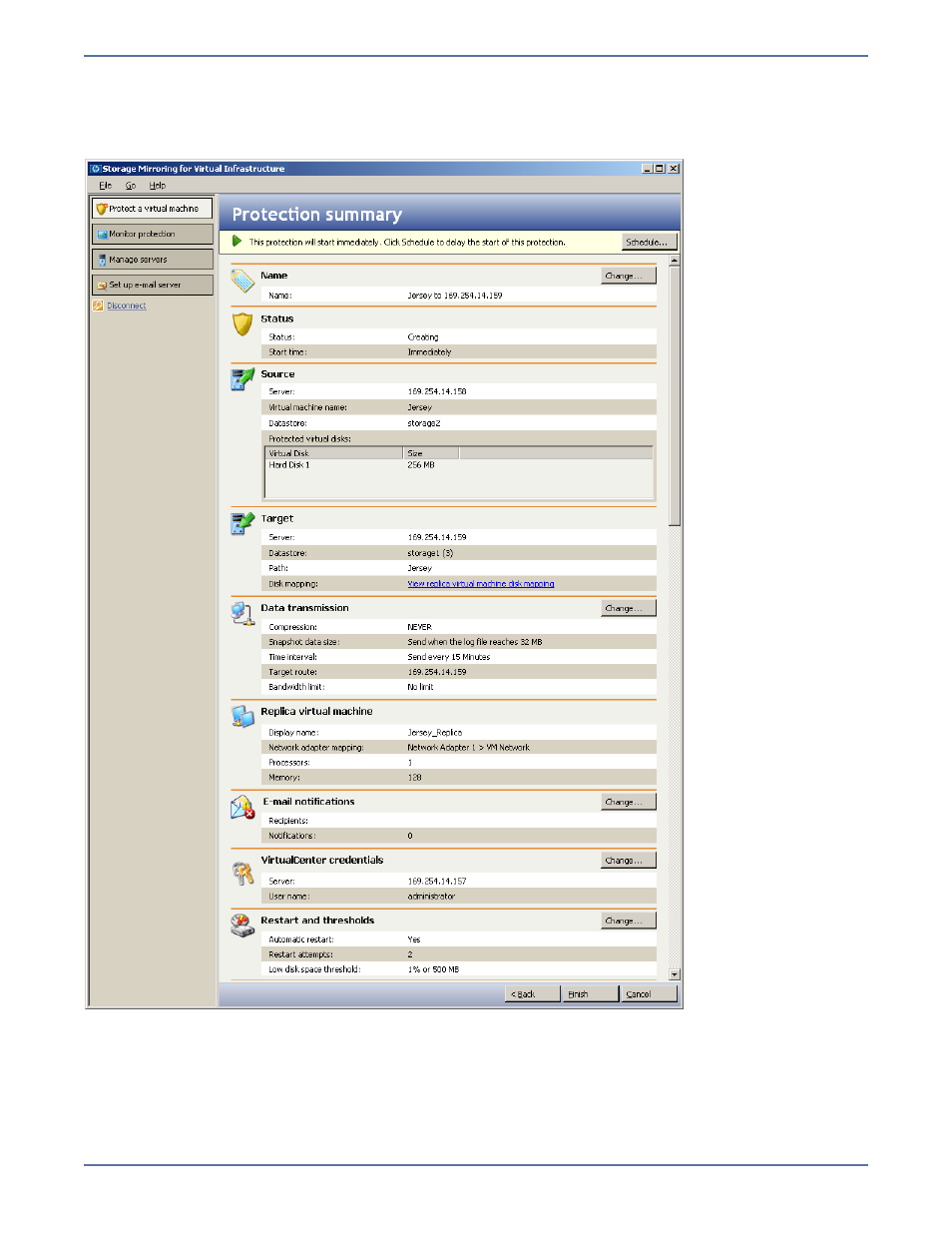The image size is (952, 1233).
Task: Click Change button for E-mail notifications
Action: tap(629, 802)
